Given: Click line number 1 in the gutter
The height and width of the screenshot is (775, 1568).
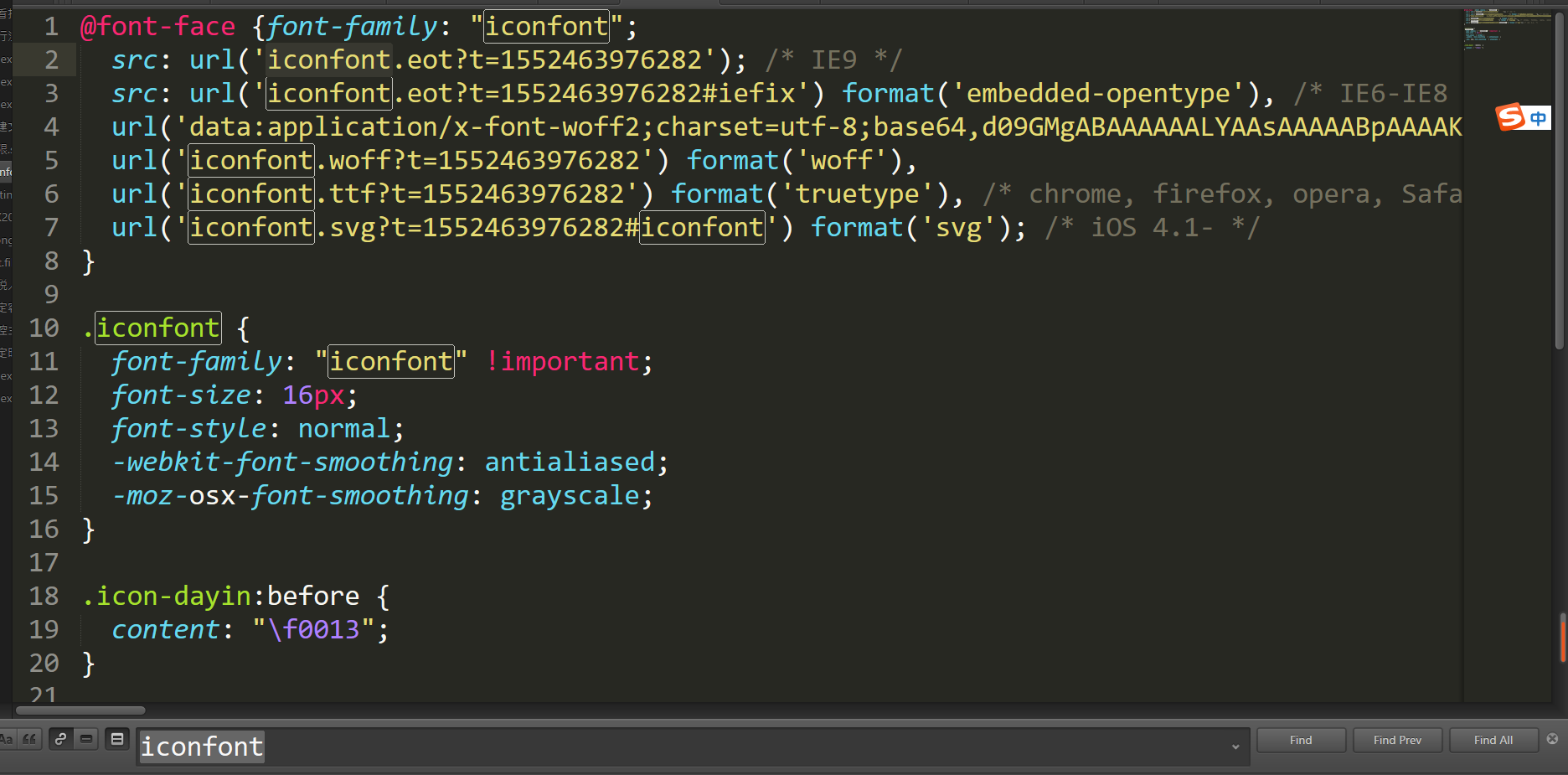Looking at the screenshot, I should point(51,27).
